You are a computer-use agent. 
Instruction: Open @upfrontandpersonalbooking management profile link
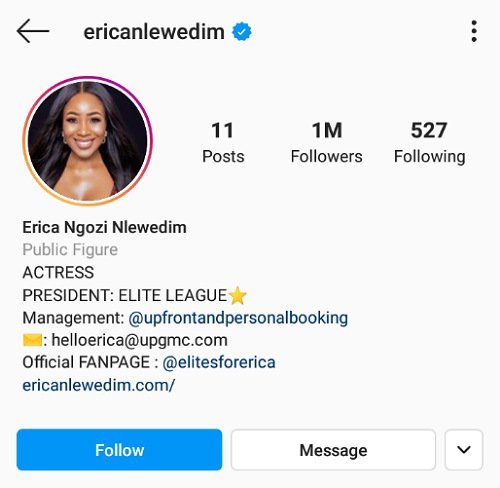[238, 318]
